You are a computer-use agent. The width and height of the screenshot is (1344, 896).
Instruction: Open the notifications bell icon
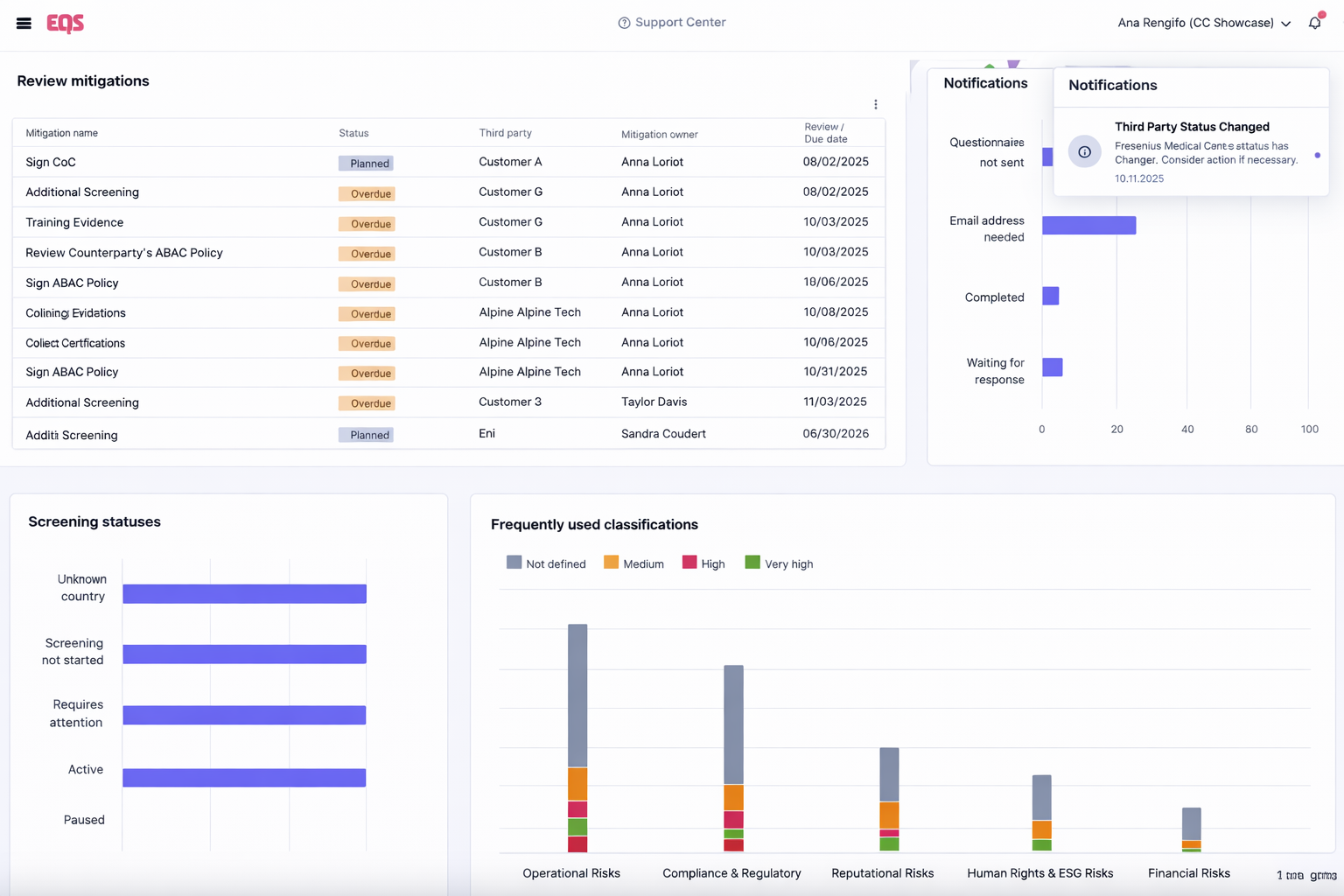point(1314,23)
